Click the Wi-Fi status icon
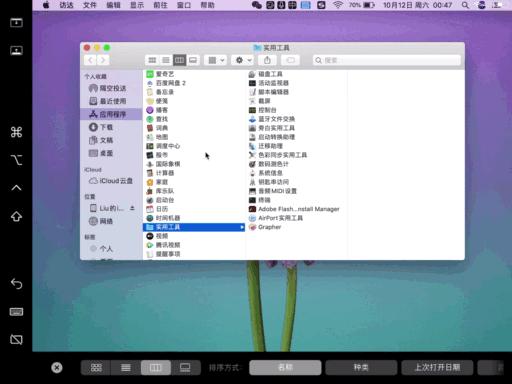Viewport: 512px width, 384px height. tap(338, 5)
